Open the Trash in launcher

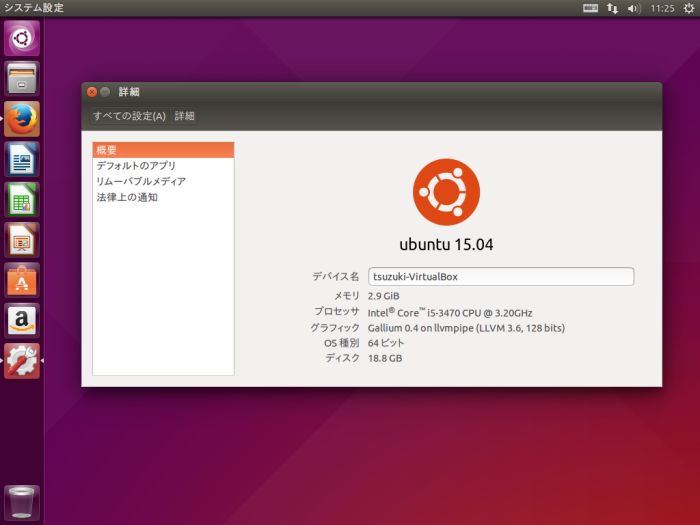(x=22, y=503)
